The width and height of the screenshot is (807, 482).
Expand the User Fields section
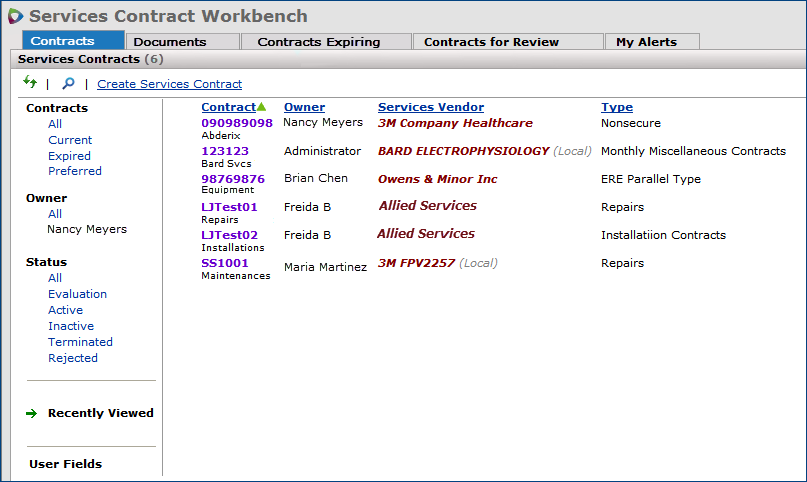tap(65, 464)
